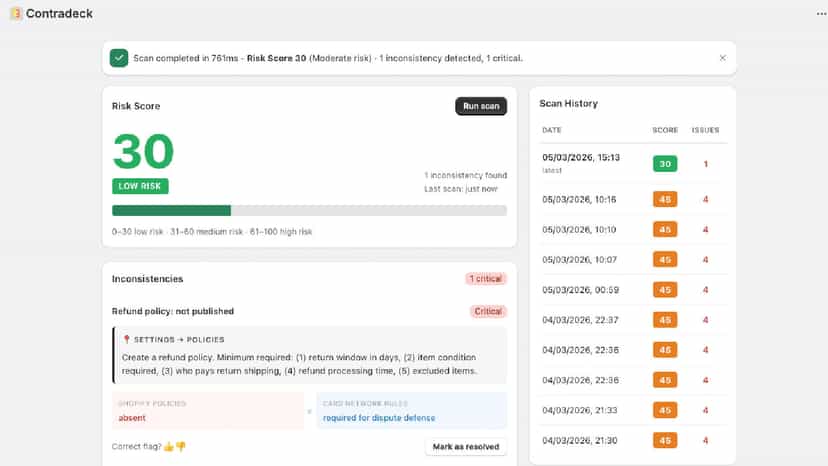Click the orange 45 badge for 05/03/2026, 10:16
This screenshot has height=466, width=828.
(x=665, y=199)
